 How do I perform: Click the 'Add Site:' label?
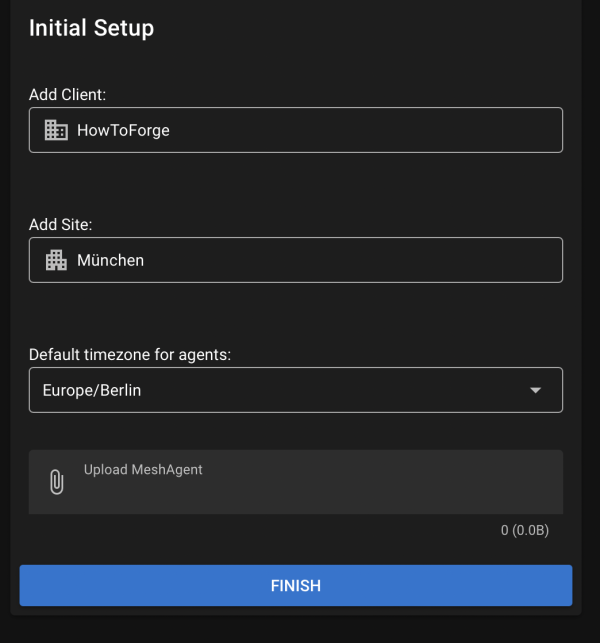tap(60, 224)
